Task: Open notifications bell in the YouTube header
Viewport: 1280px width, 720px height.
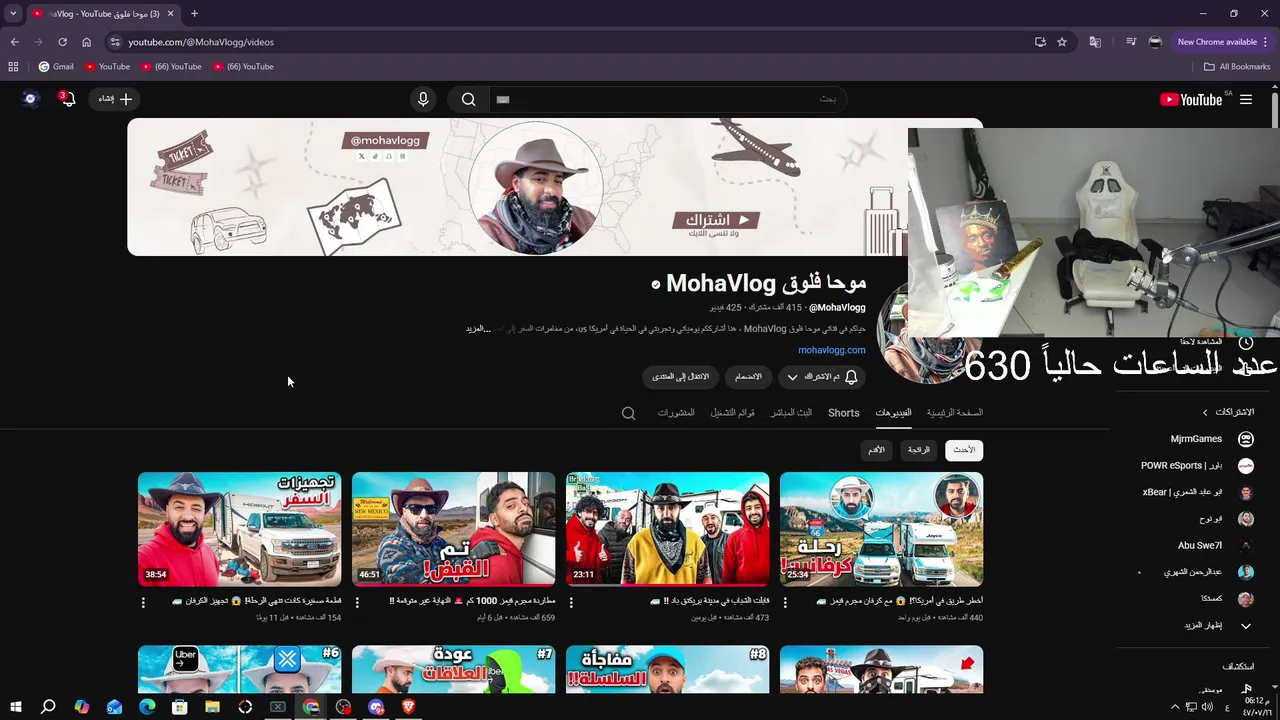Action: [68, 99]
